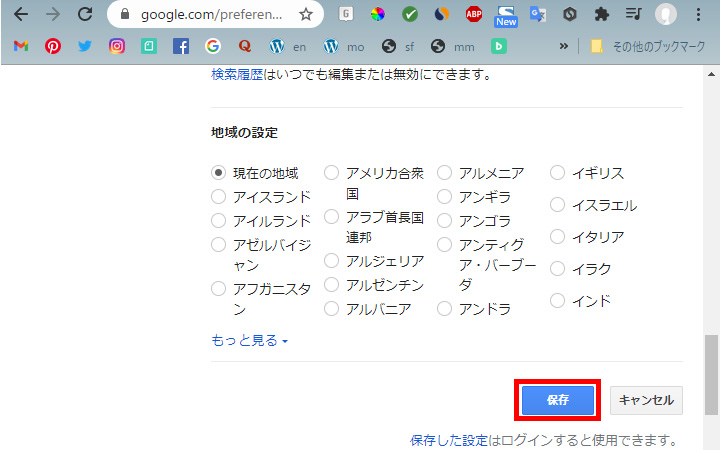Image resolution: width=720 pixels, height=450 pixels.
Task: Select the アイスランド region option
Action: pyautogui.click(x=218, y=197)
